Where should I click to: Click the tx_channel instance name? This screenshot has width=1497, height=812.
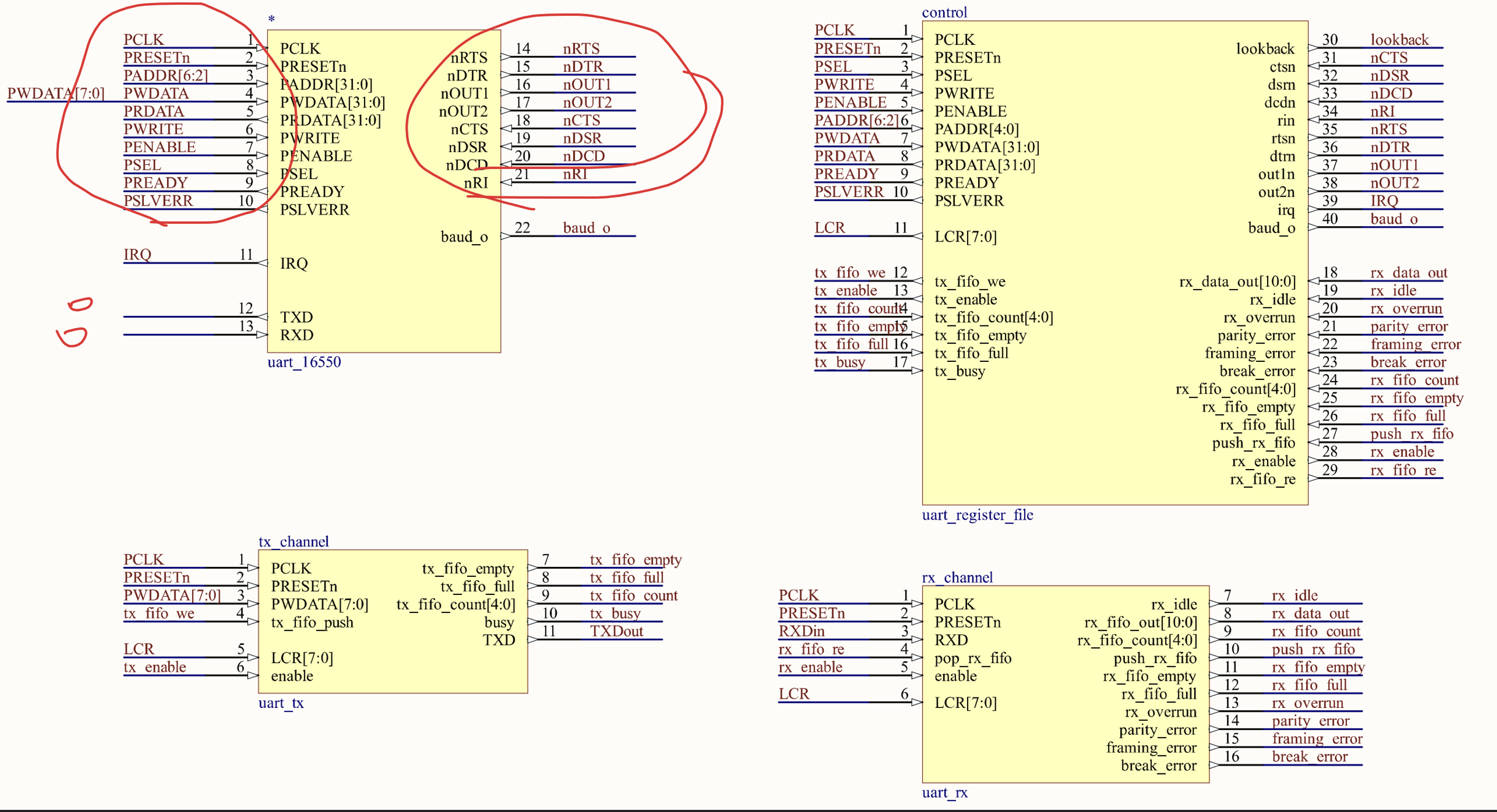tap(293, 542)
